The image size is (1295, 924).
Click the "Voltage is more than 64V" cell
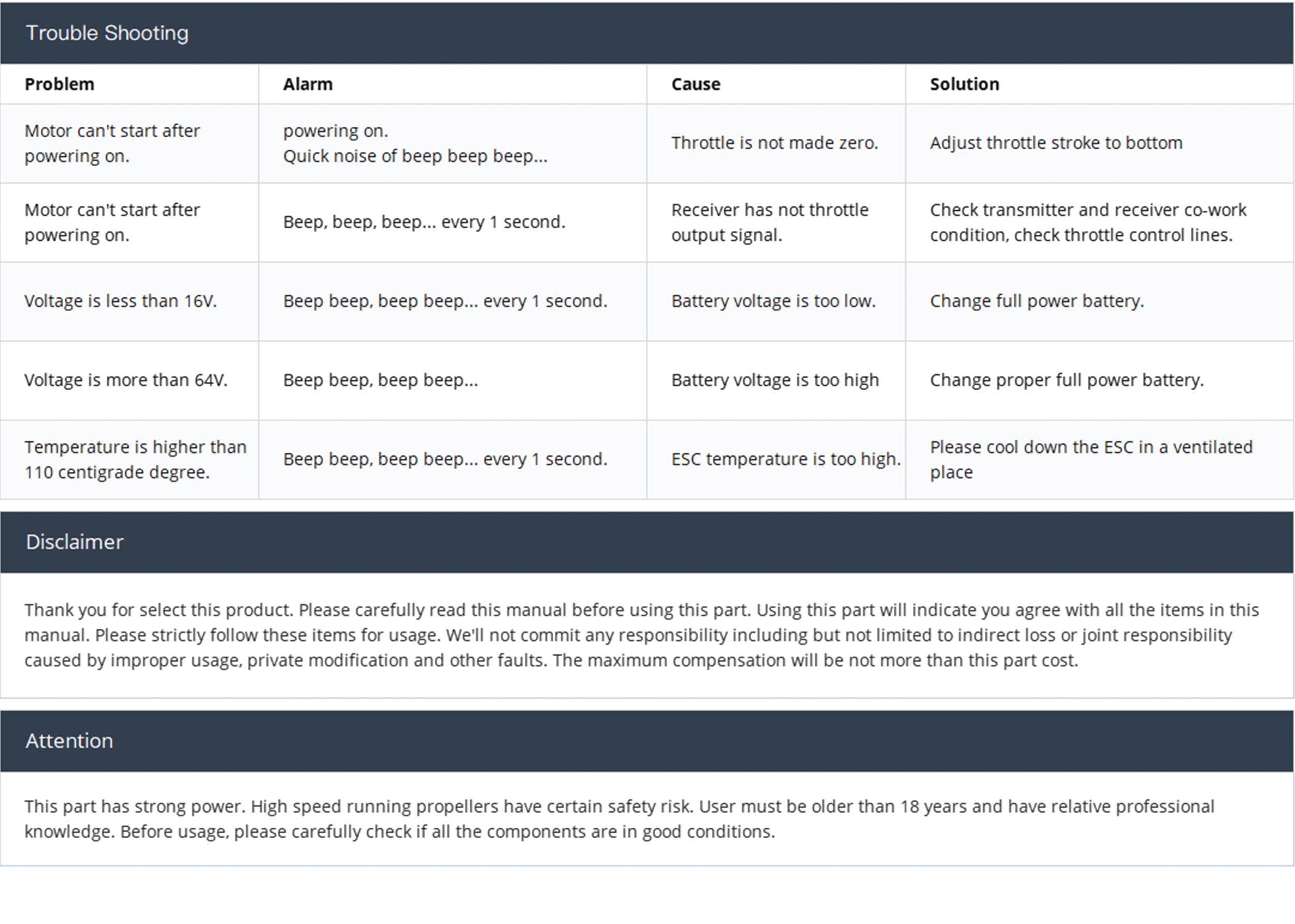[x=126, y=380]
